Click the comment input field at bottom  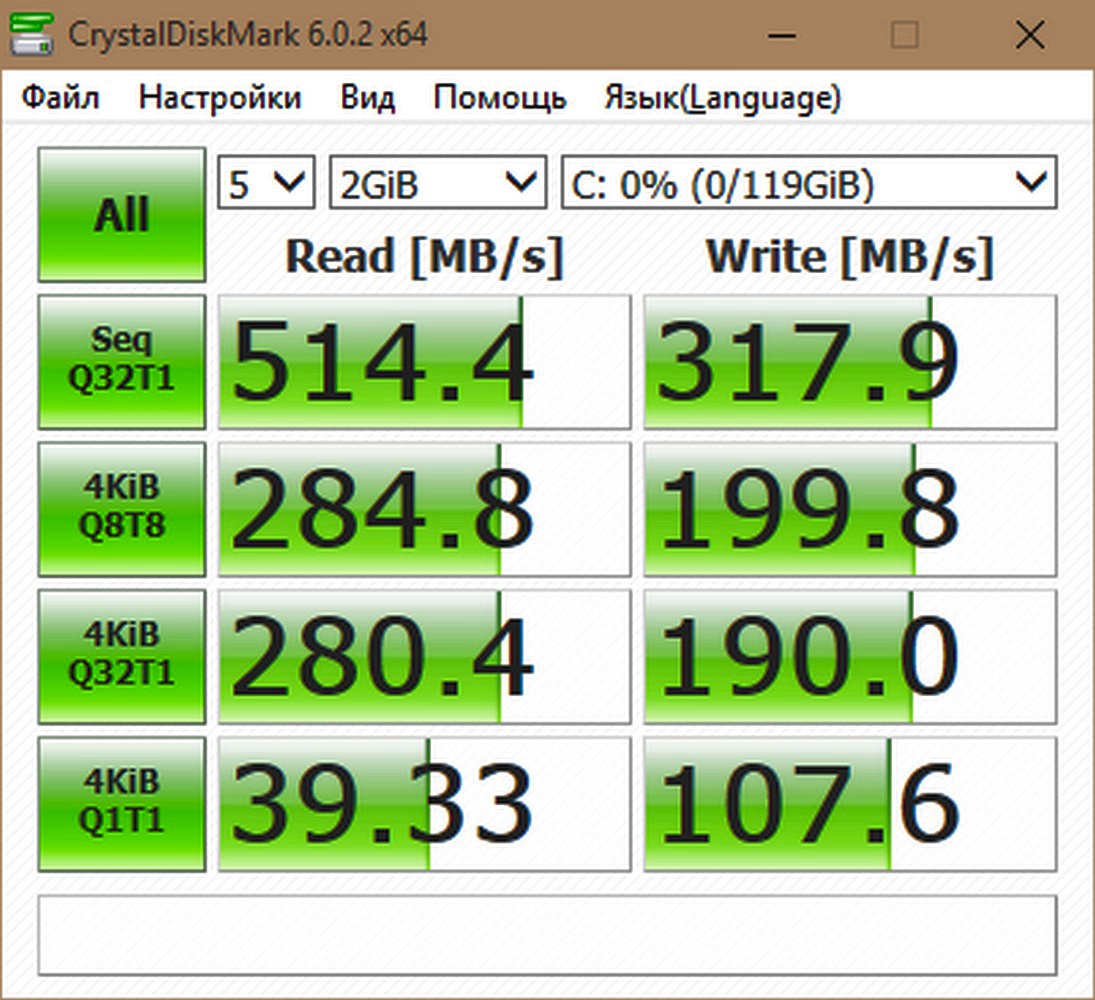coord(547,935)
